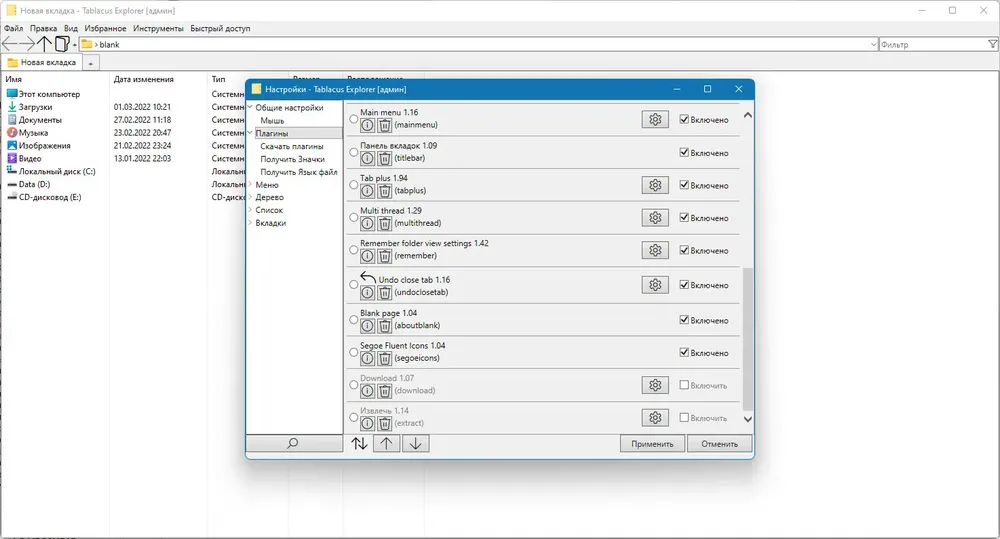Viewport: 1000px width, 539px height.
Task: Enable the Download plugin checkbox
Action: click(684, 385)
